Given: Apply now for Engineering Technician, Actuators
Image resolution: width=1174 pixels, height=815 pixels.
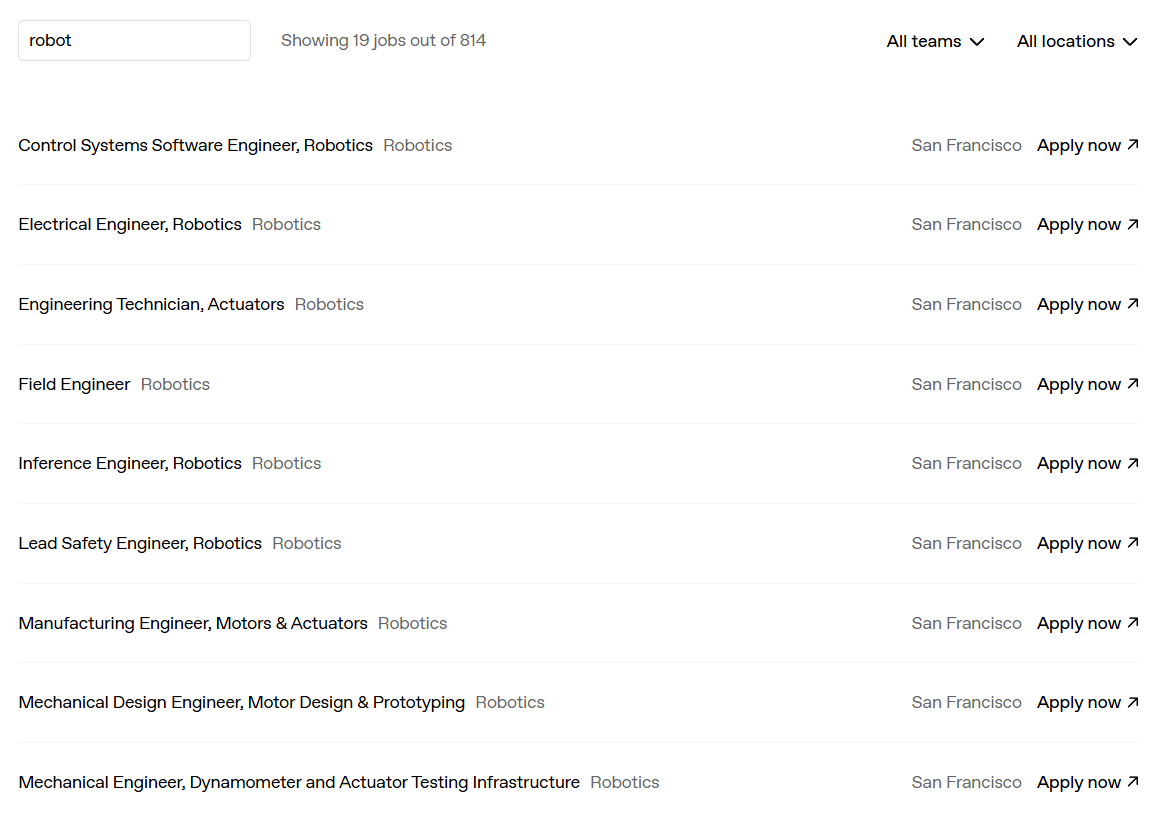Looking at the screenshot, I should (1088, 305).
